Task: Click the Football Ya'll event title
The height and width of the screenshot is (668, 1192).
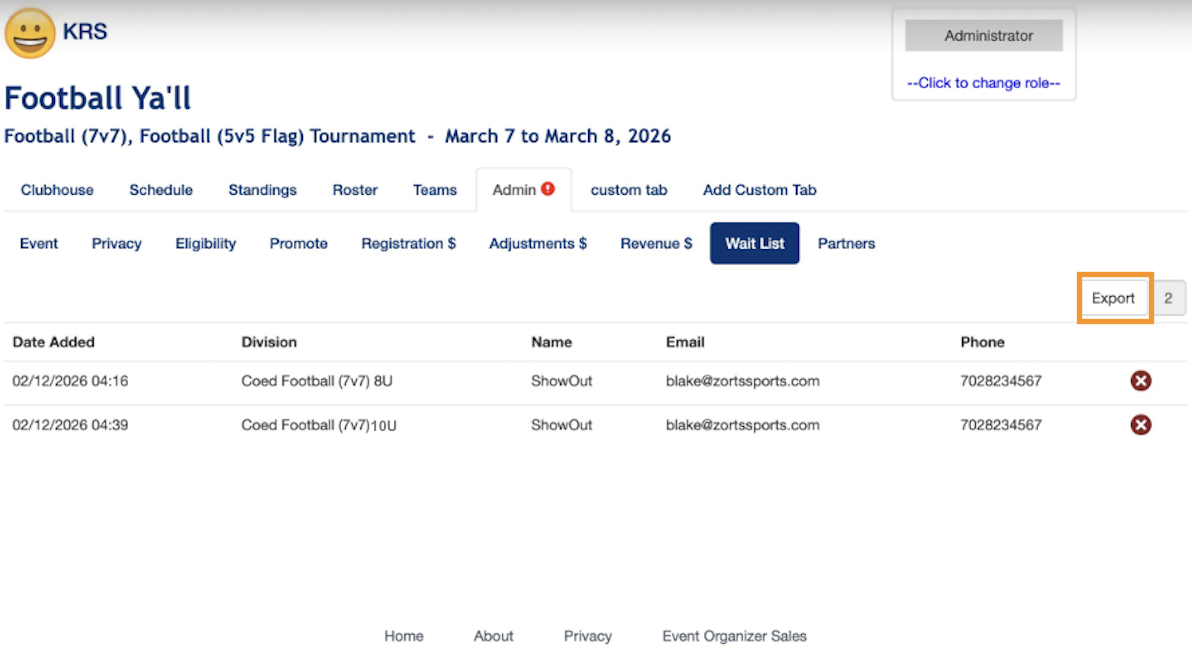Action: pos(98,98)
